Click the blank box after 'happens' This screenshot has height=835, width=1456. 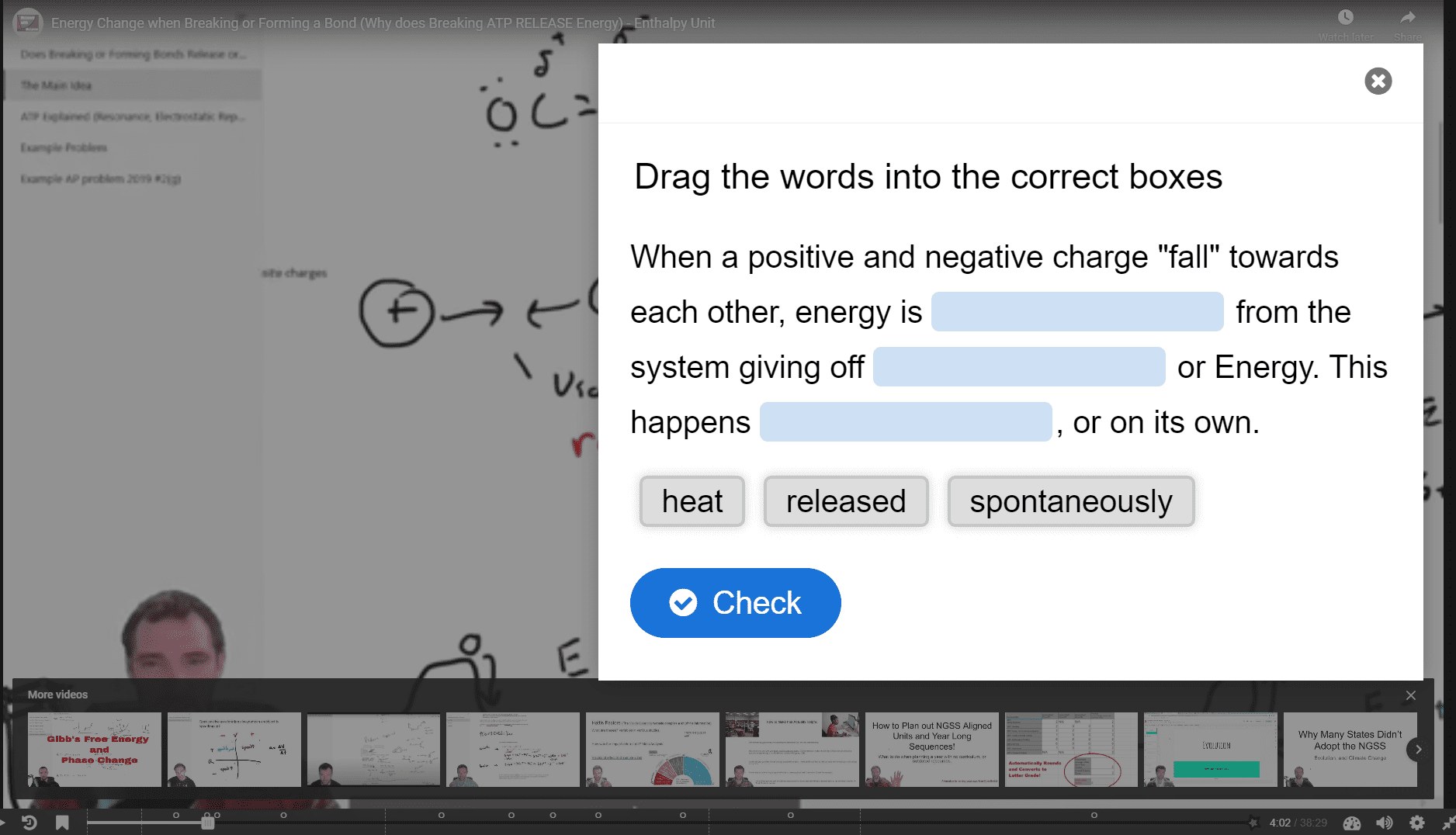906,421
